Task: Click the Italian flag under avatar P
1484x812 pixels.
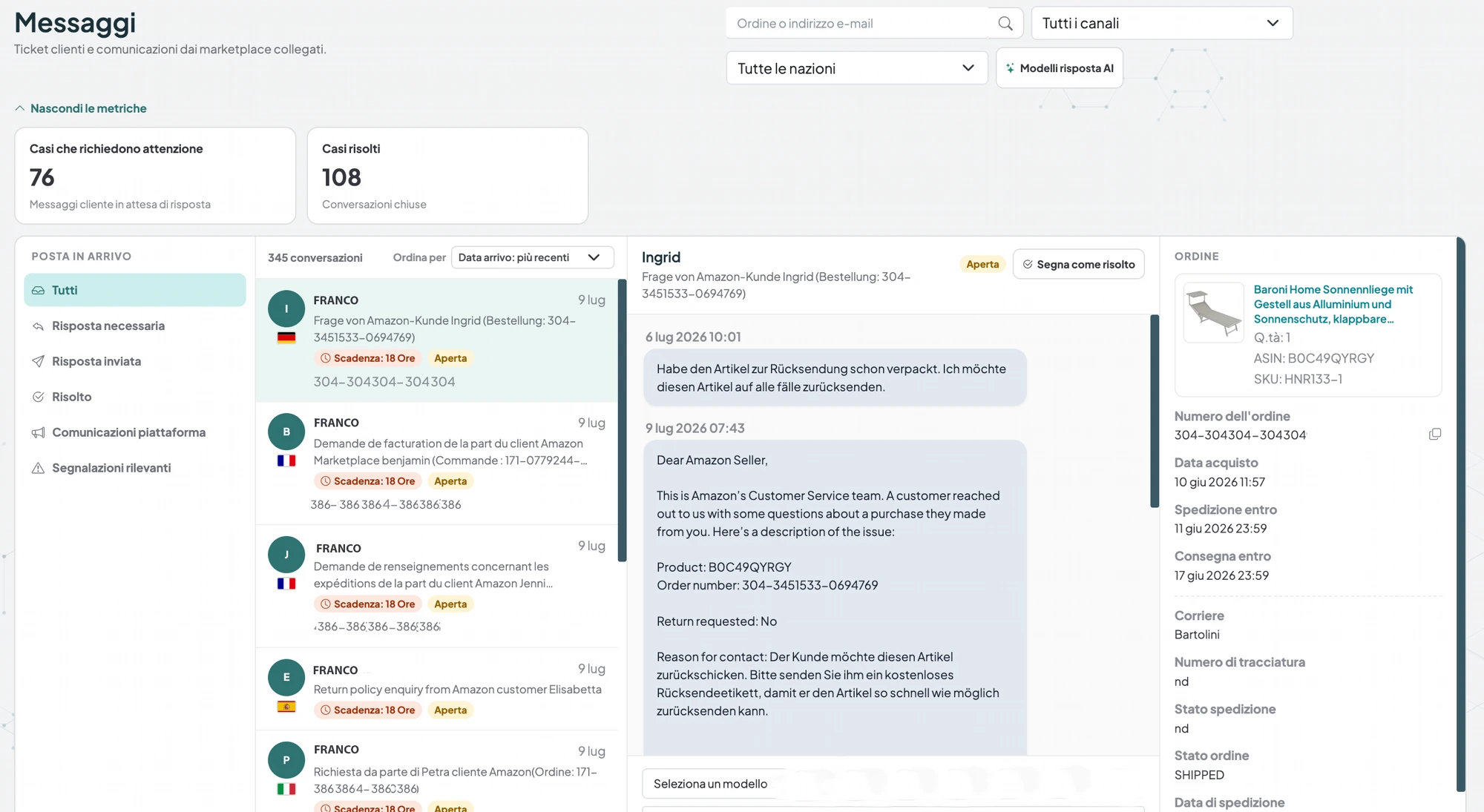Action: [286, 789]
